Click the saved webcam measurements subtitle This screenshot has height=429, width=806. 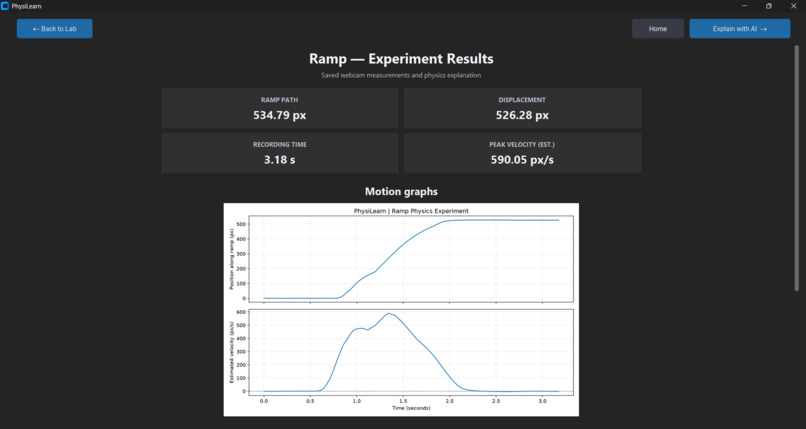point(401,75)
